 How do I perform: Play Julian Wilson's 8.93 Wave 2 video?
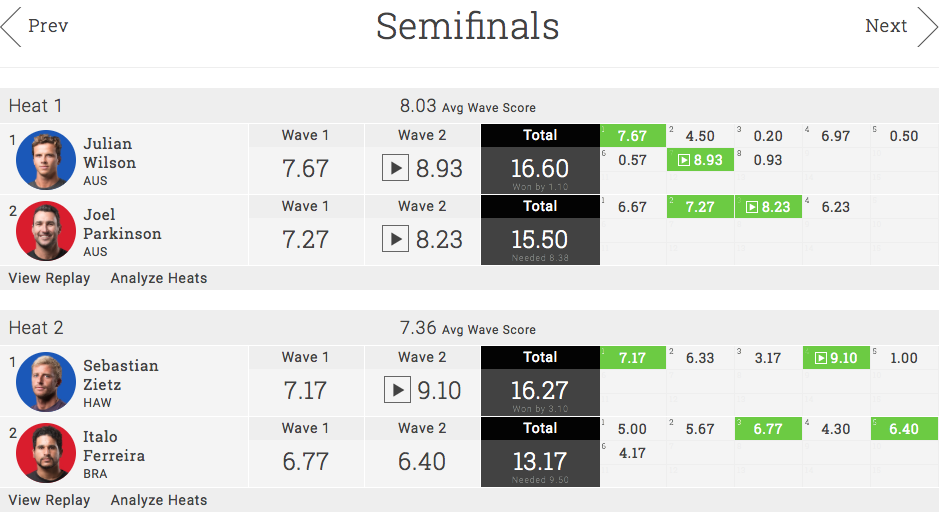[396, 168]
